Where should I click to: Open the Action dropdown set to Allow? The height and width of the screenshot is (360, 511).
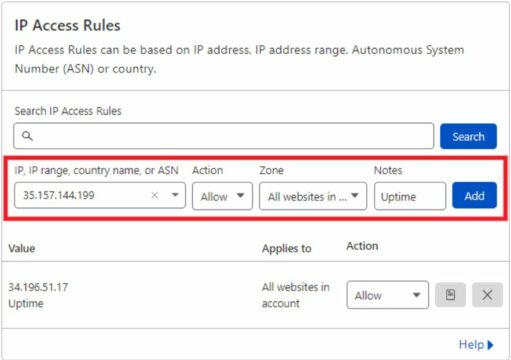tap(222, 196)
